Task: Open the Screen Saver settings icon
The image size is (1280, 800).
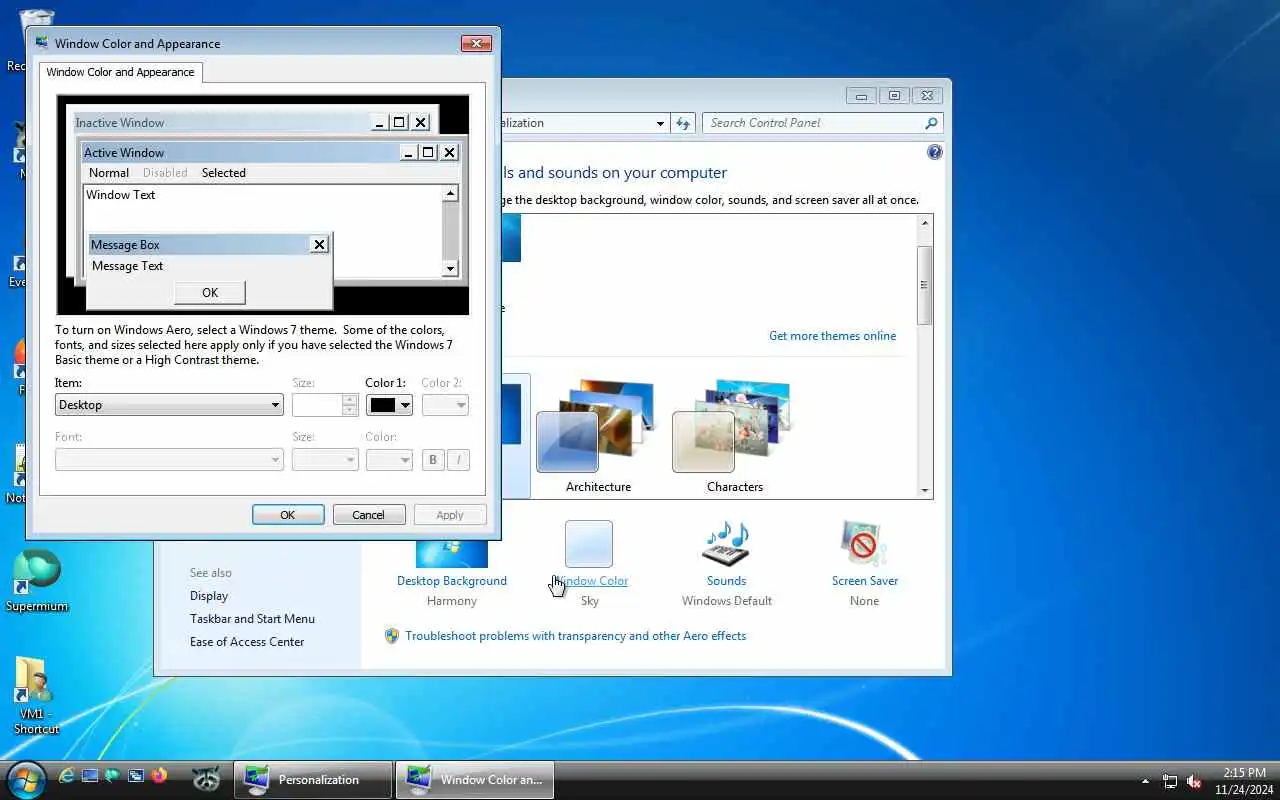Action: pyautogui.click(x=864, y=544)
